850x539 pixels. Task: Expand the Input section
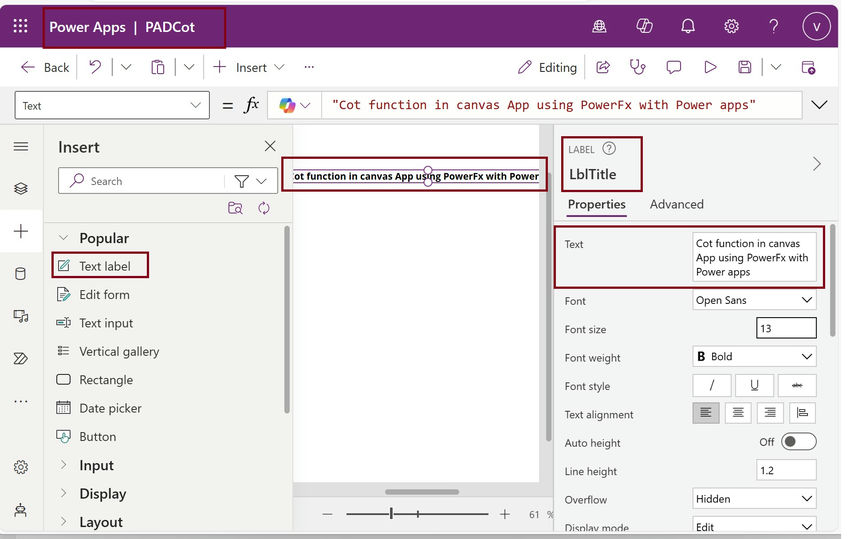[x=63, y=465]
